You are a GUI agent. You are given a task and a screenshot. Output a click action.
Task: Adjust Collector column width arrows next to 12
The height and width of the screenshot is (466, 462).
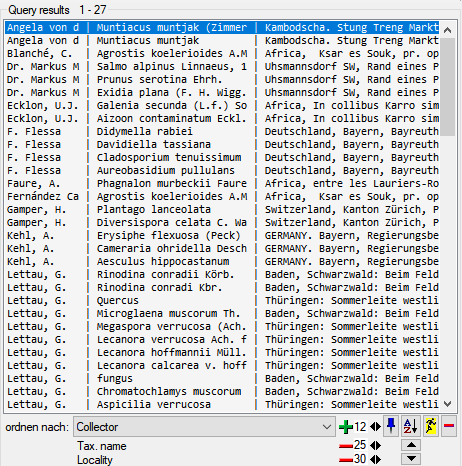point(375,427)
